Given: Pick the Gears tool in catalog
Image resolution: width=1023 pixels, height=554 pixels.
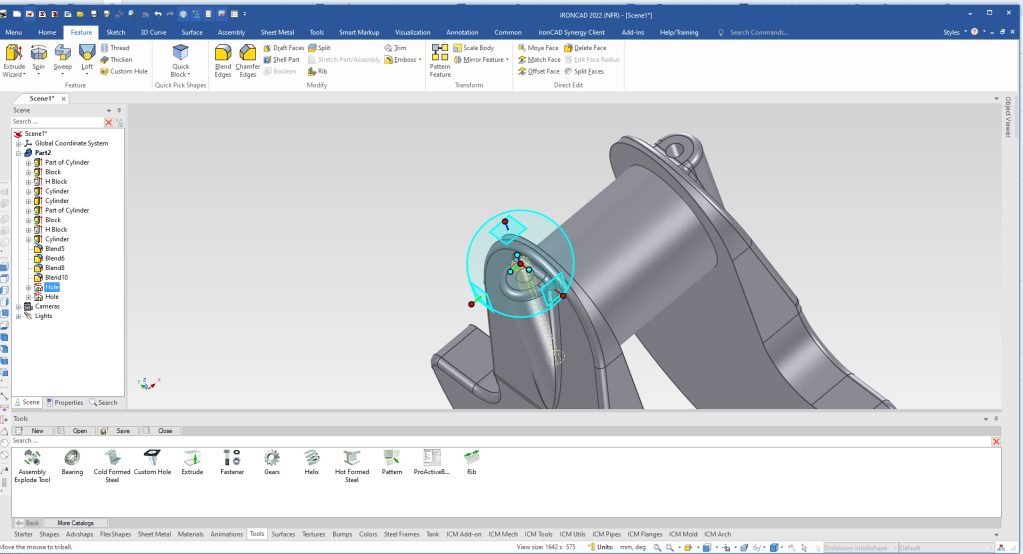Looking at the screenshot, I should click(272, 459).
